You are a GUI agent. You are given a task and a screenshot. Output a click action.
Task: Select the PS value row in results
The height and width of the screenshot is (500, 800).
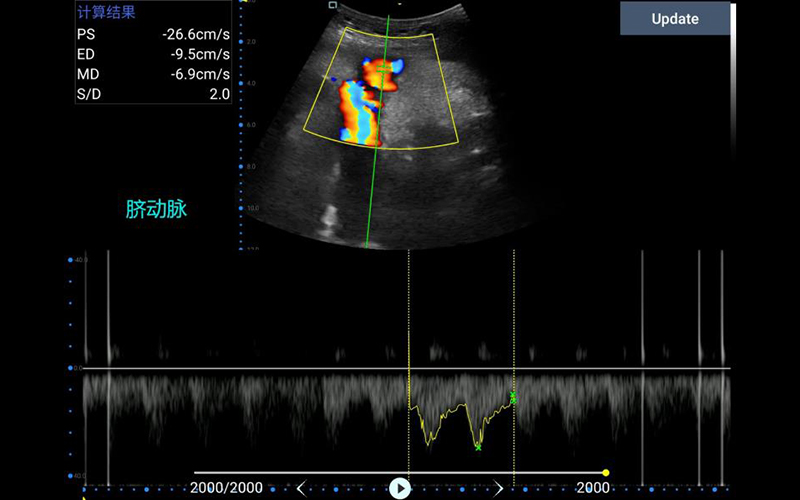[x=153, y=34]
